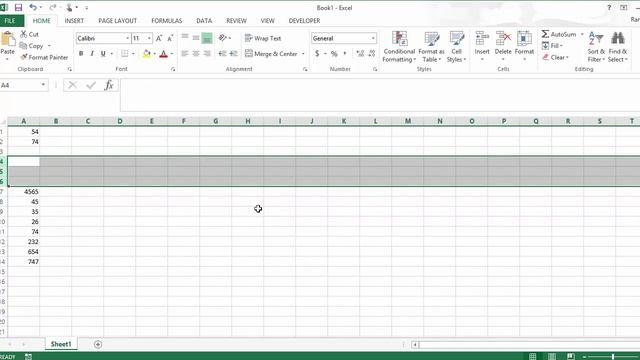The width and height of the screenshot is (640, 360).
Task: Toggle top align for cells
Action: (185, 38)
